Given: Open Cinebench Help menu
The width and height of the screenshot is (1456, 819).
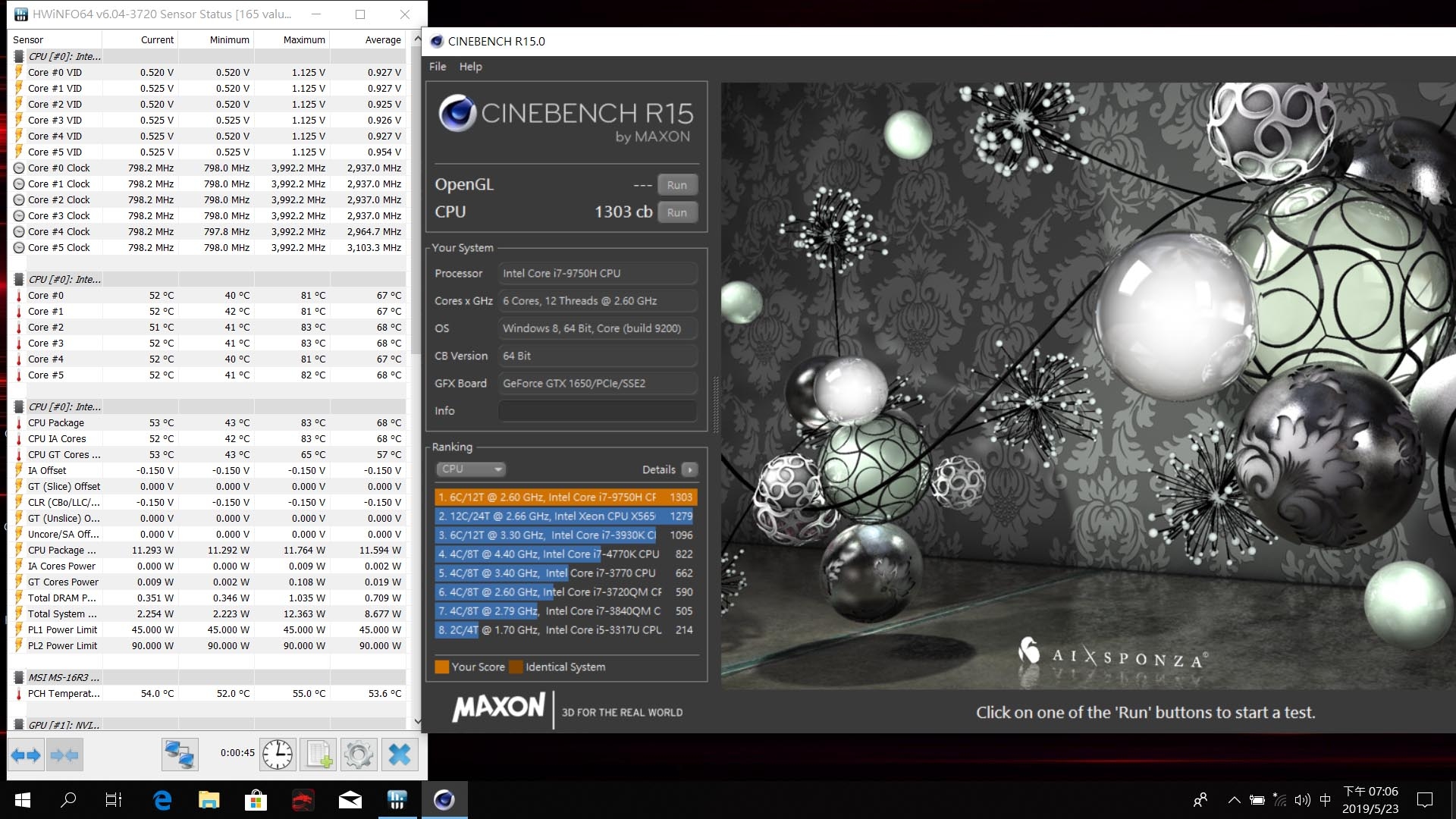Looking at the screenshot, I should 470,67.
